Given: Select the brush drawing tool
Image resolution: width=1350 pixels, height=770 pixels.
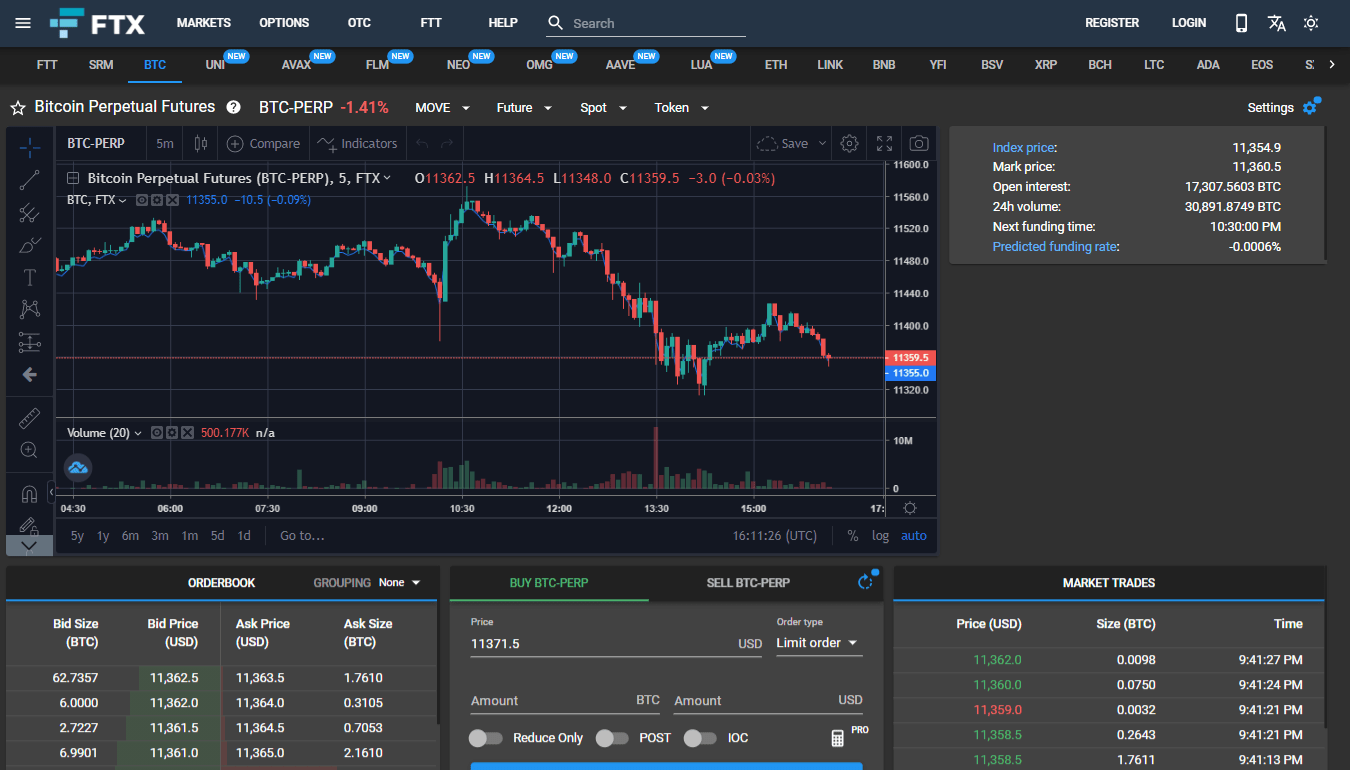Looking at the screenshot, I should coord(30,245).
